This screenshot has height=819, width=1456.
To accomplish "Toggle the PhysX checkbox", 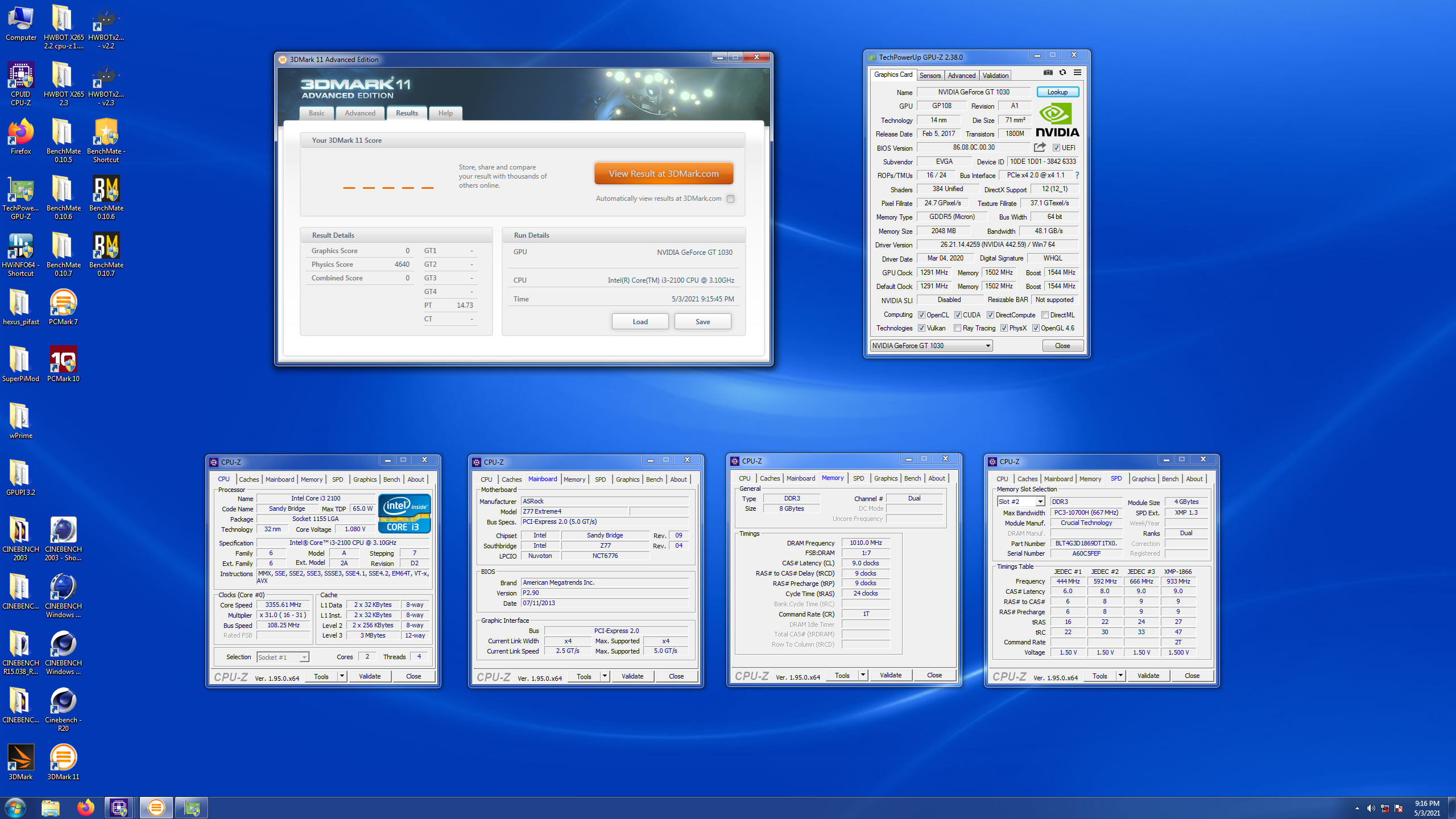I will (1004, 328).
